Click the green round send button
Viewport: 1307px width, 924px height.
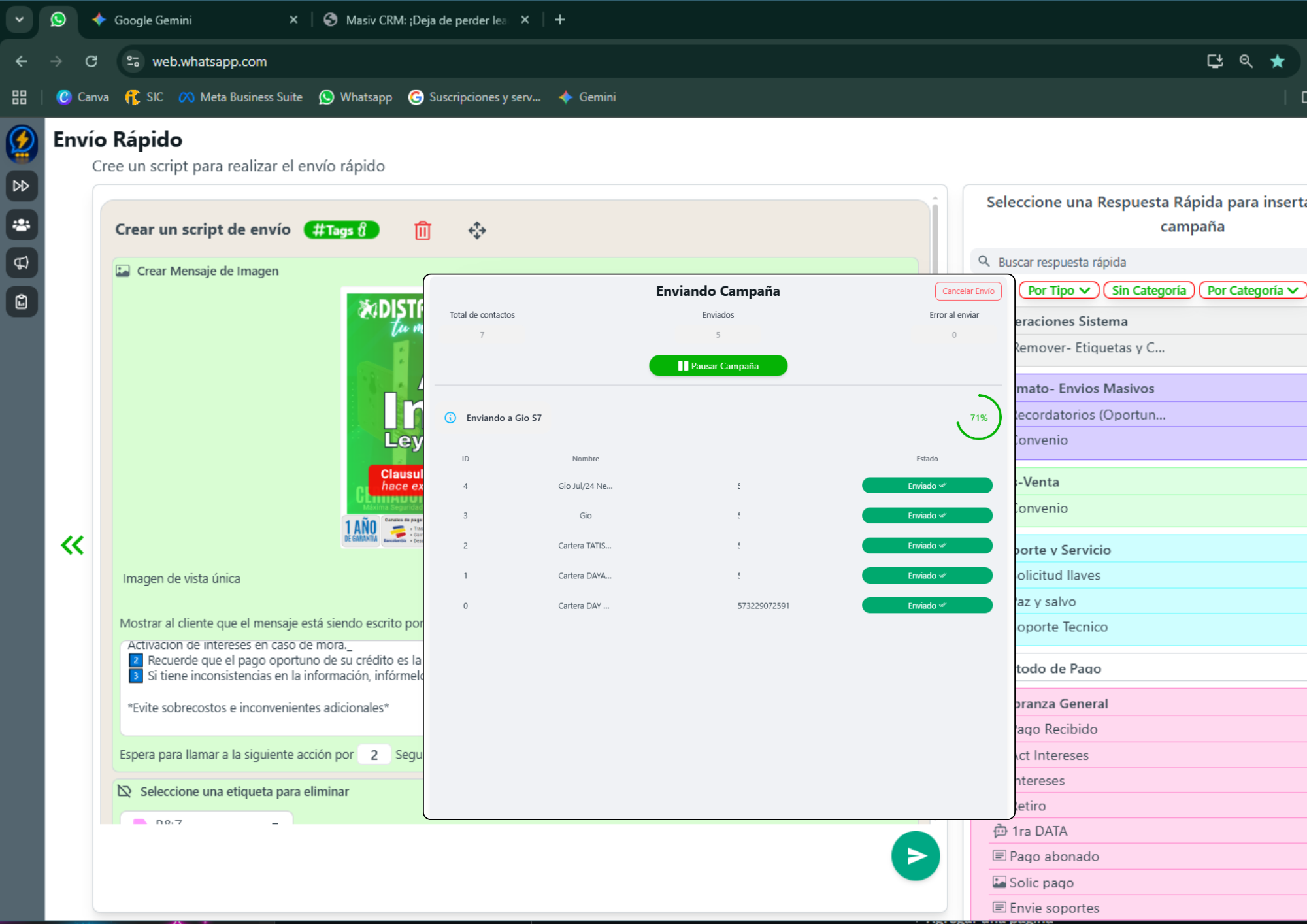915,855
